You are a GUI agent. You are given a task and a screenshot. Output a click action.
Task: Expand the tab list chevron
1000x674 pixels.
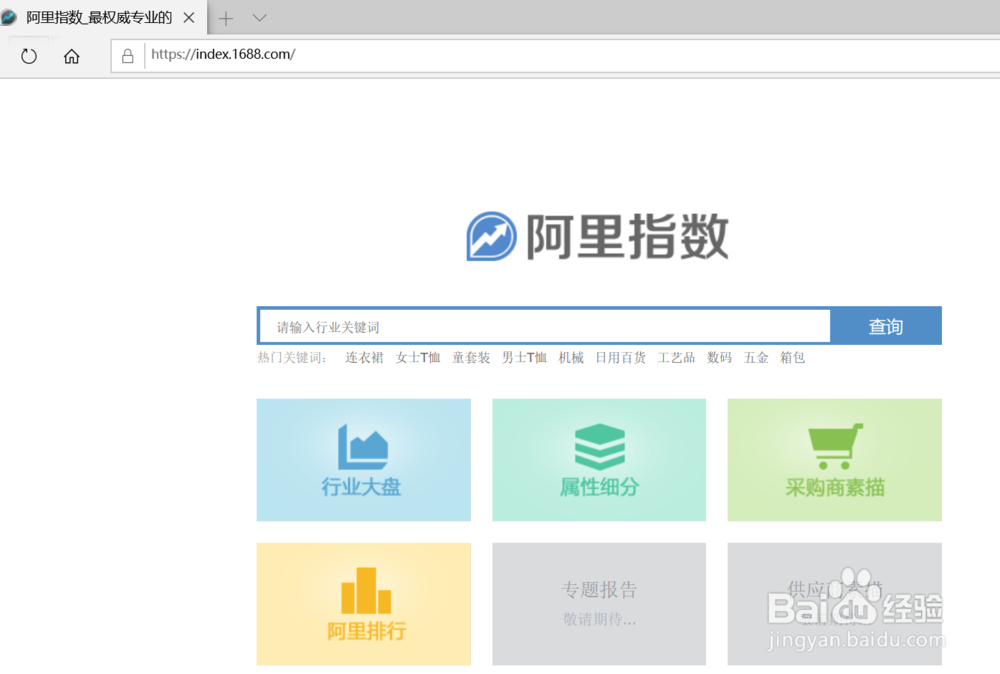click(x=259, y=18)
